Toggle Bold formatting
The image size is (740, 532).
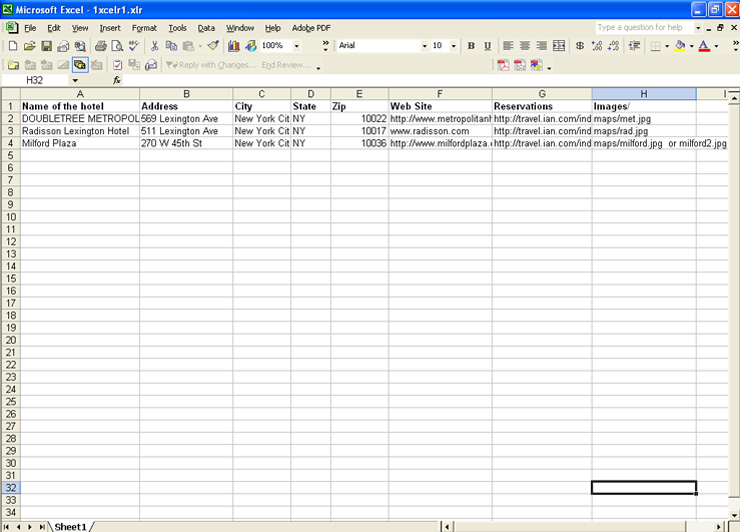471,46
